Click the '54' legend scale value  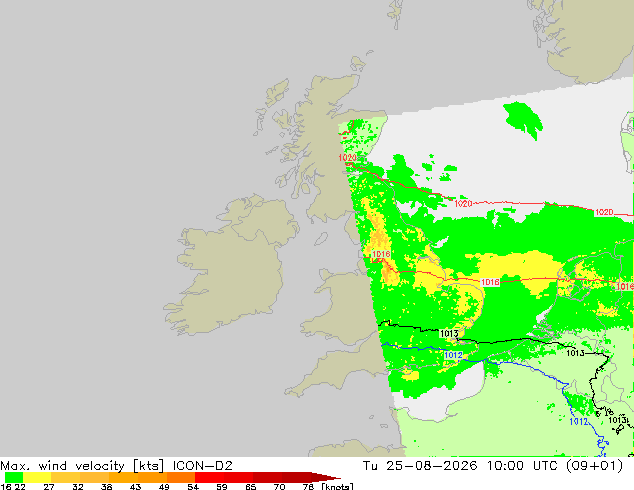click(193, 486)
